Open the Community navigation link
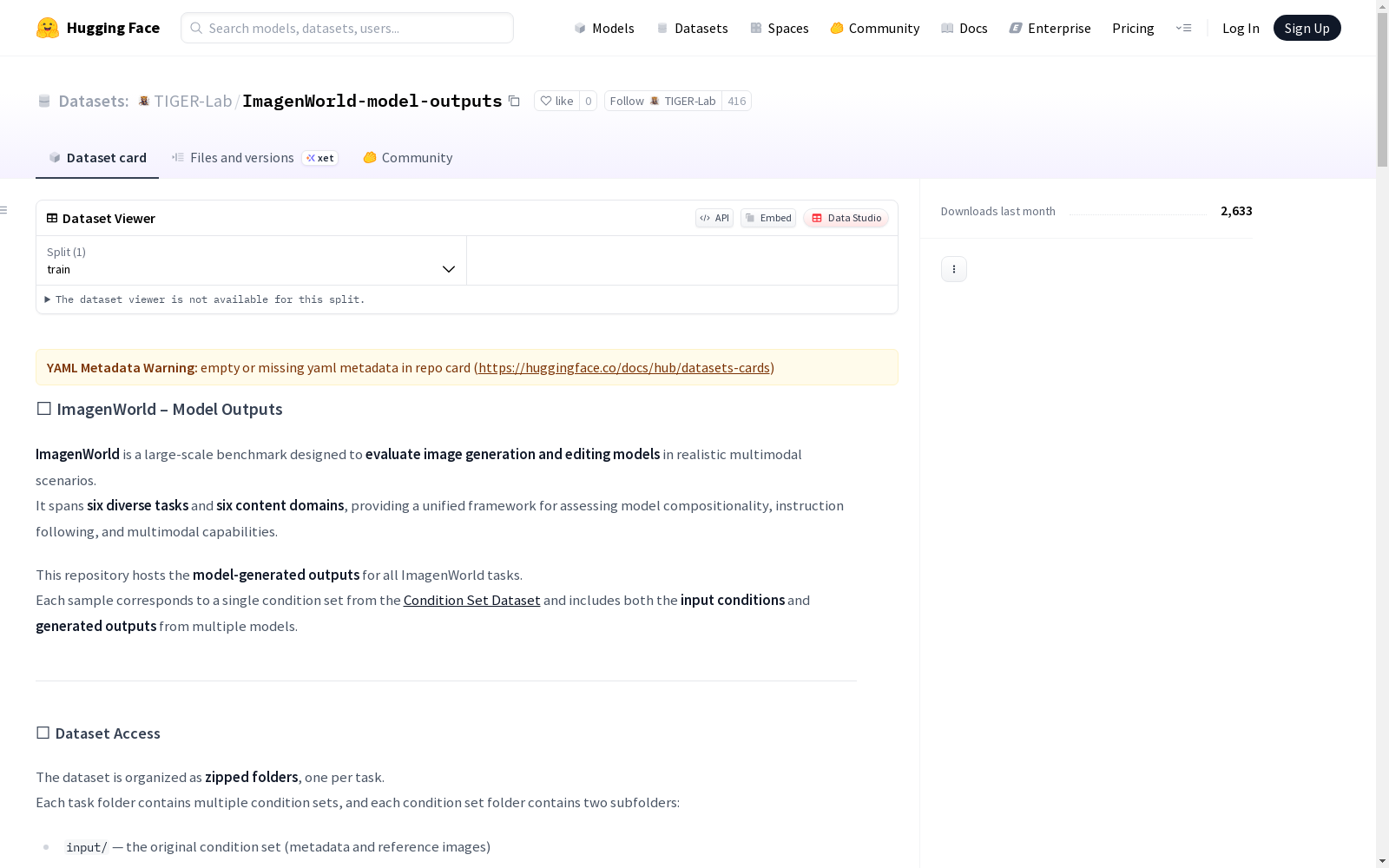 pos(875,28)
